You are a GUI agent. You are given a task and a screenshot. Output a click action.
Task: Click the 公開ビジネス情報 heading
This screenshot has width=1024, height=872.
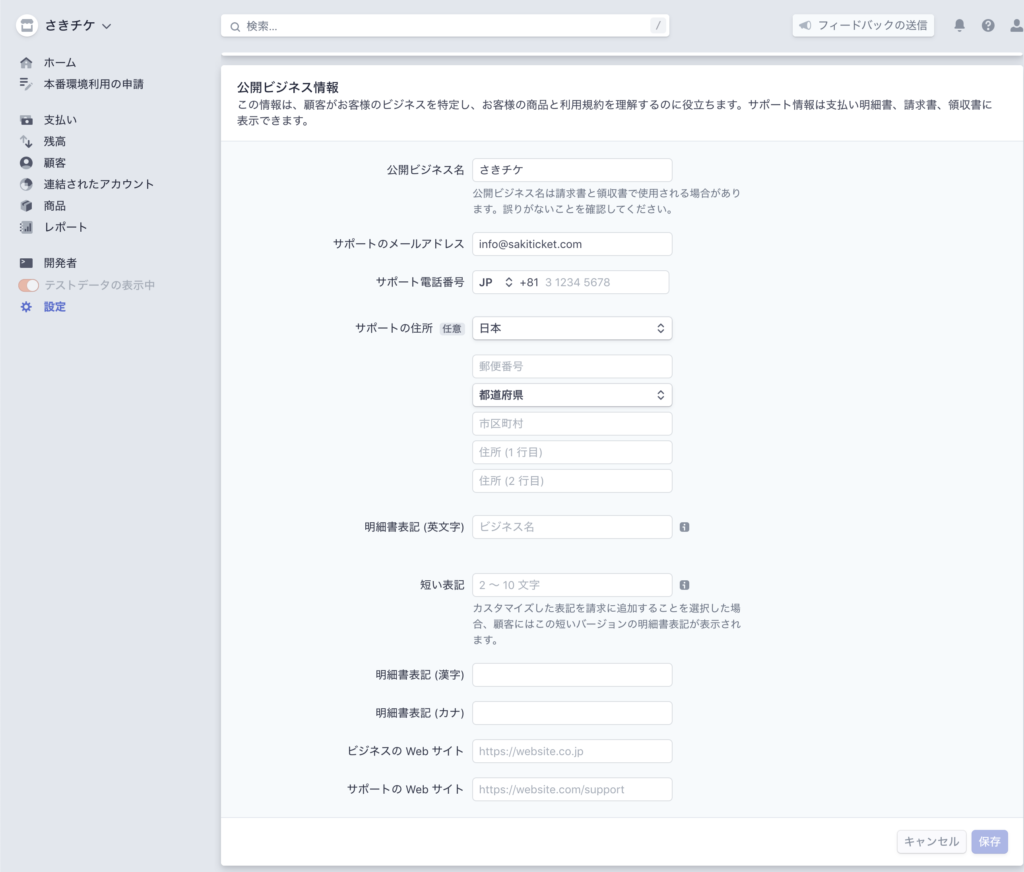[x=287, y=88]
